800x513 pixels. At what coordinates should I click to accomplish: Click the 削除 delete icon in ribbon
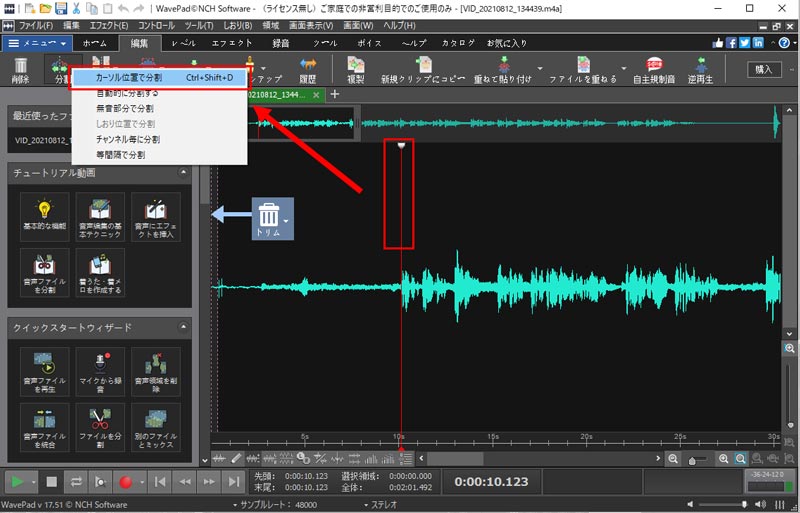click(x=20, y=69)
